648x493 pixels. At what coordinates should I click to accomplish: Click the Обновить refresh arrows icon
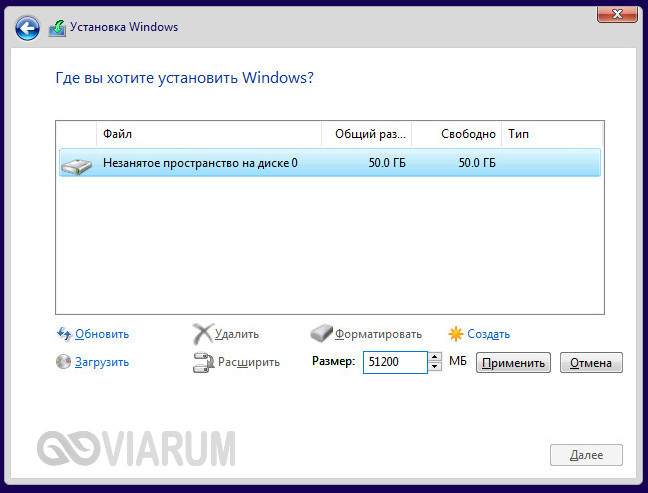click(x=64, y=333)
